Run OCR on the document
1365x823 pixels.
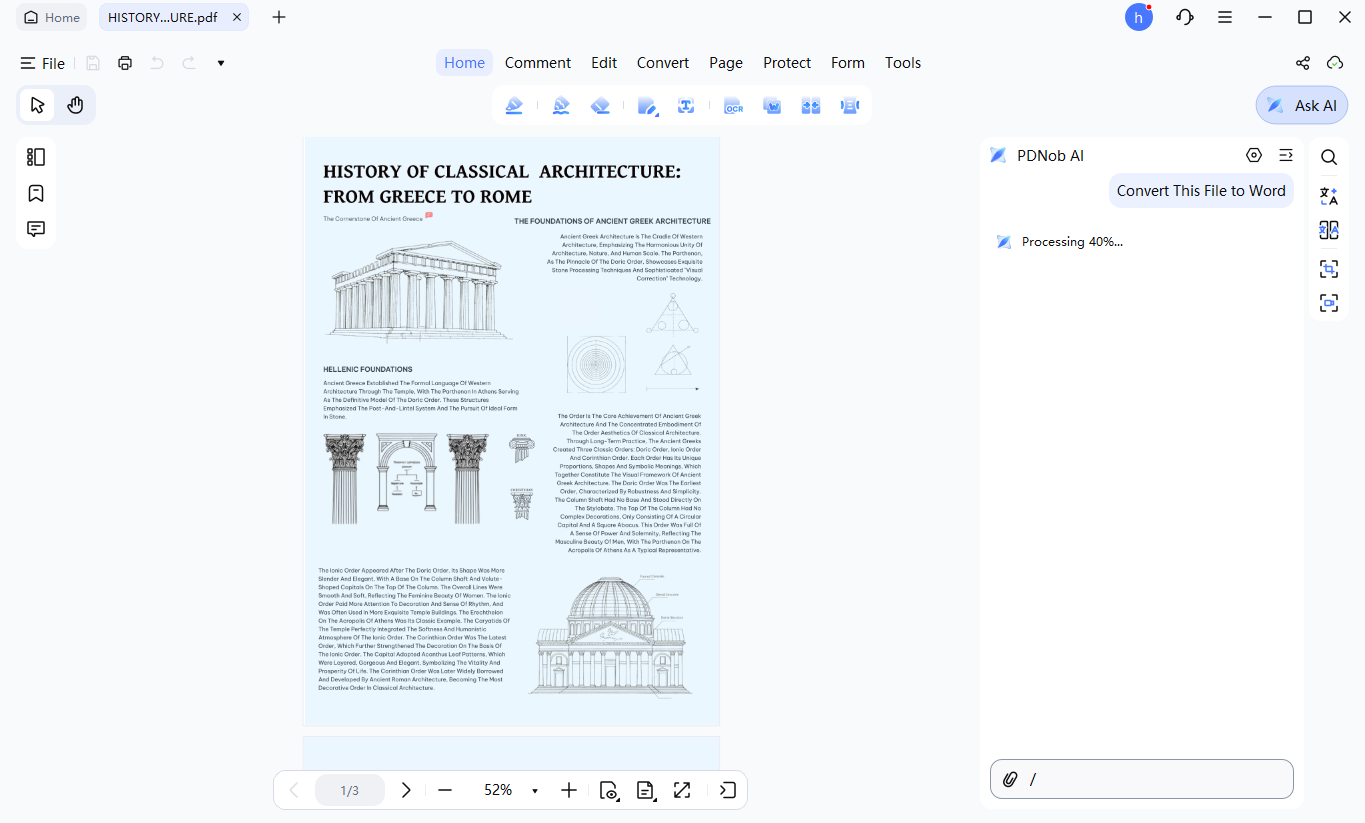point(734,105)
